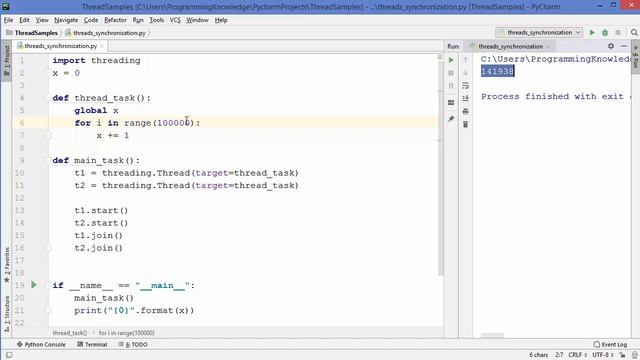Click highlighted output 141938 in console

pos(497,71)
